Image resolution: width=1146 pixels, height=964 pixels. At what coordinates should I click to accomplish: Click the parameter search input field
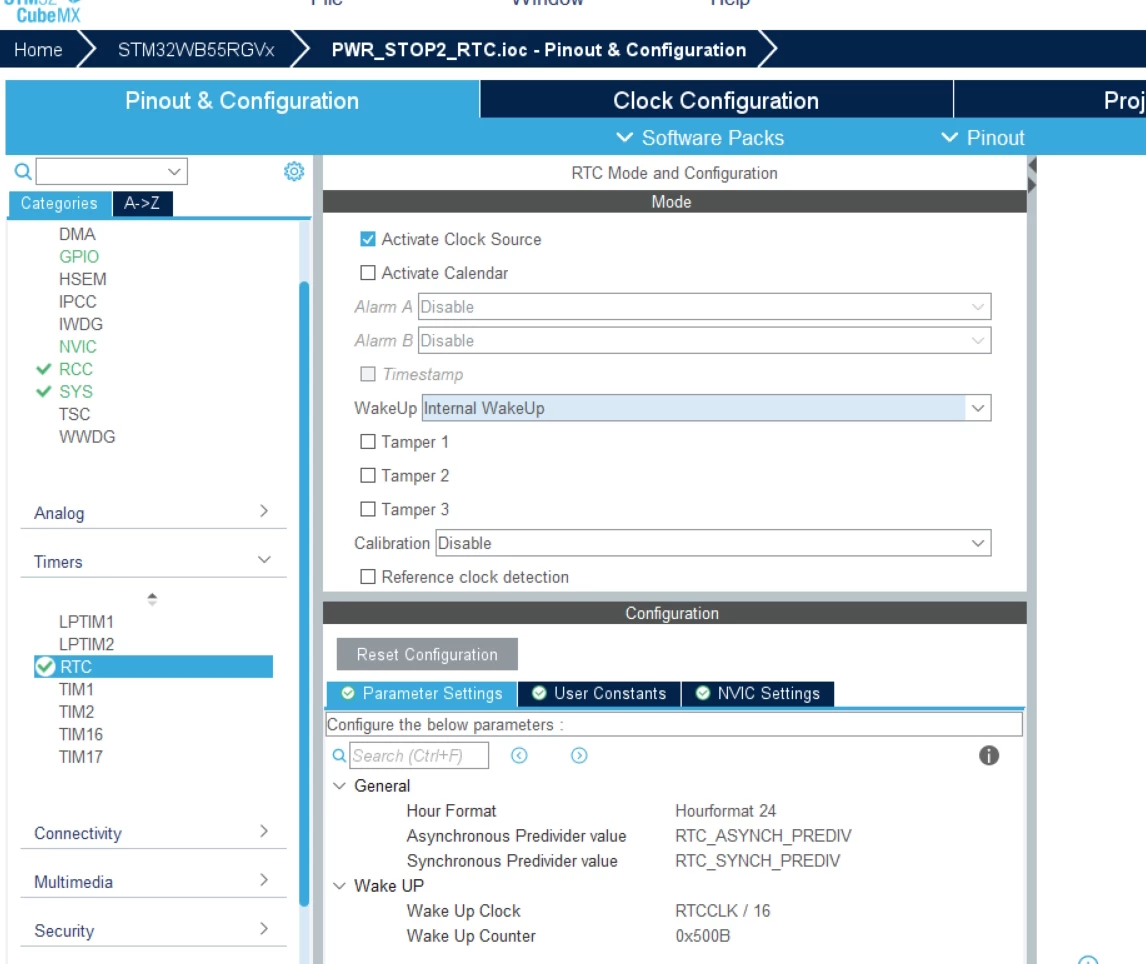tap(419, 756)
